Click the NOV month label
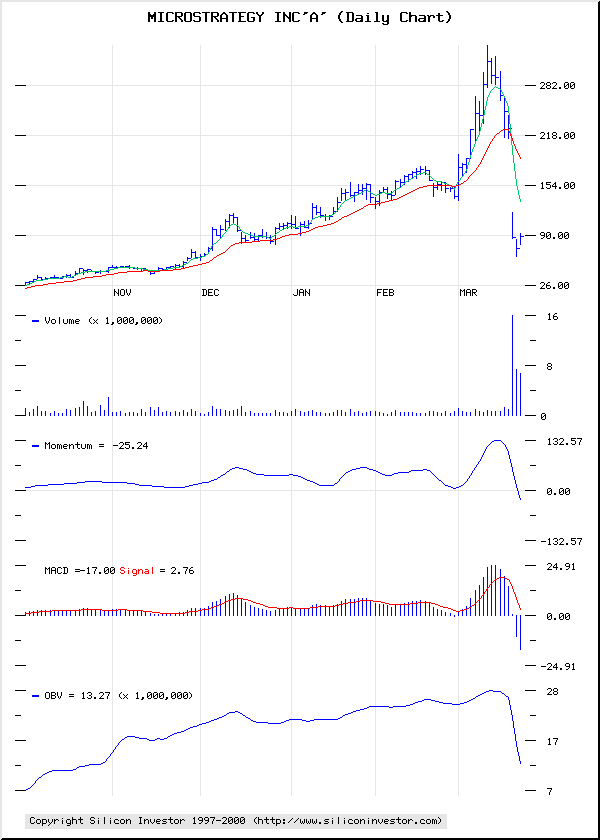Image resolution: width=600 pixels, height=840 pixels. [x=122, y=292]
